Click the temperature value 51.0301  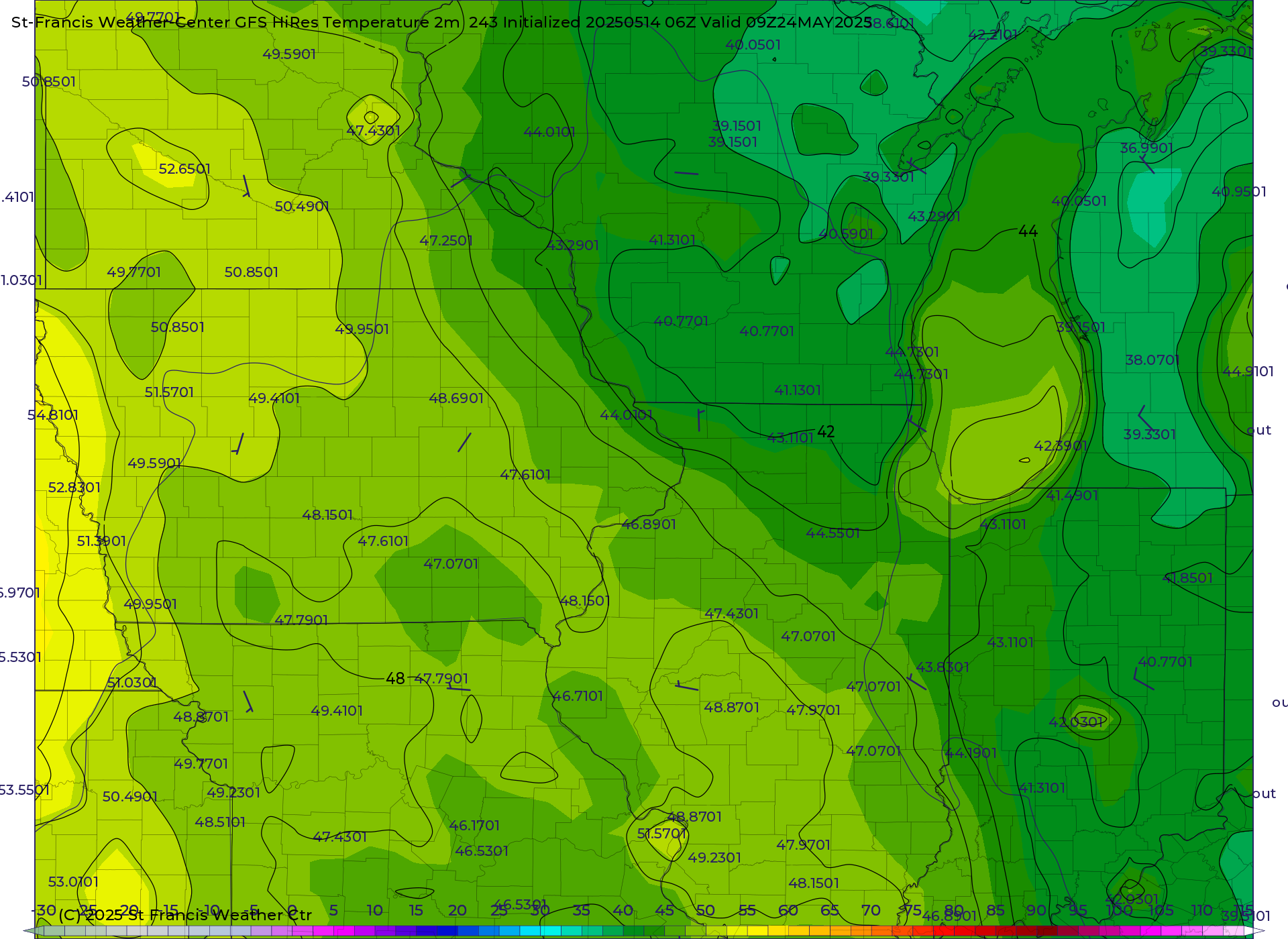coord(132,683)
